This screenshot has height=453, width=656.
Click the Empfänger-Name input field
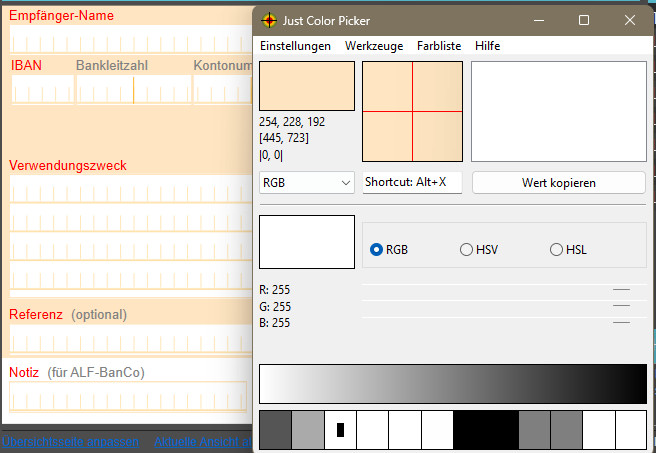130,41
